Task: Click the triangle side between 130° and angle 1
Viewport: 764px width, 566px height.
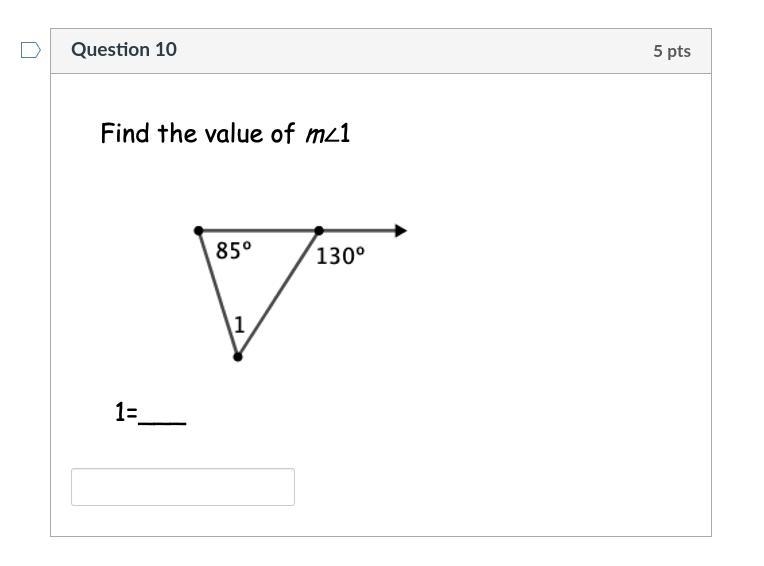Action: click(x=278, y=294)
